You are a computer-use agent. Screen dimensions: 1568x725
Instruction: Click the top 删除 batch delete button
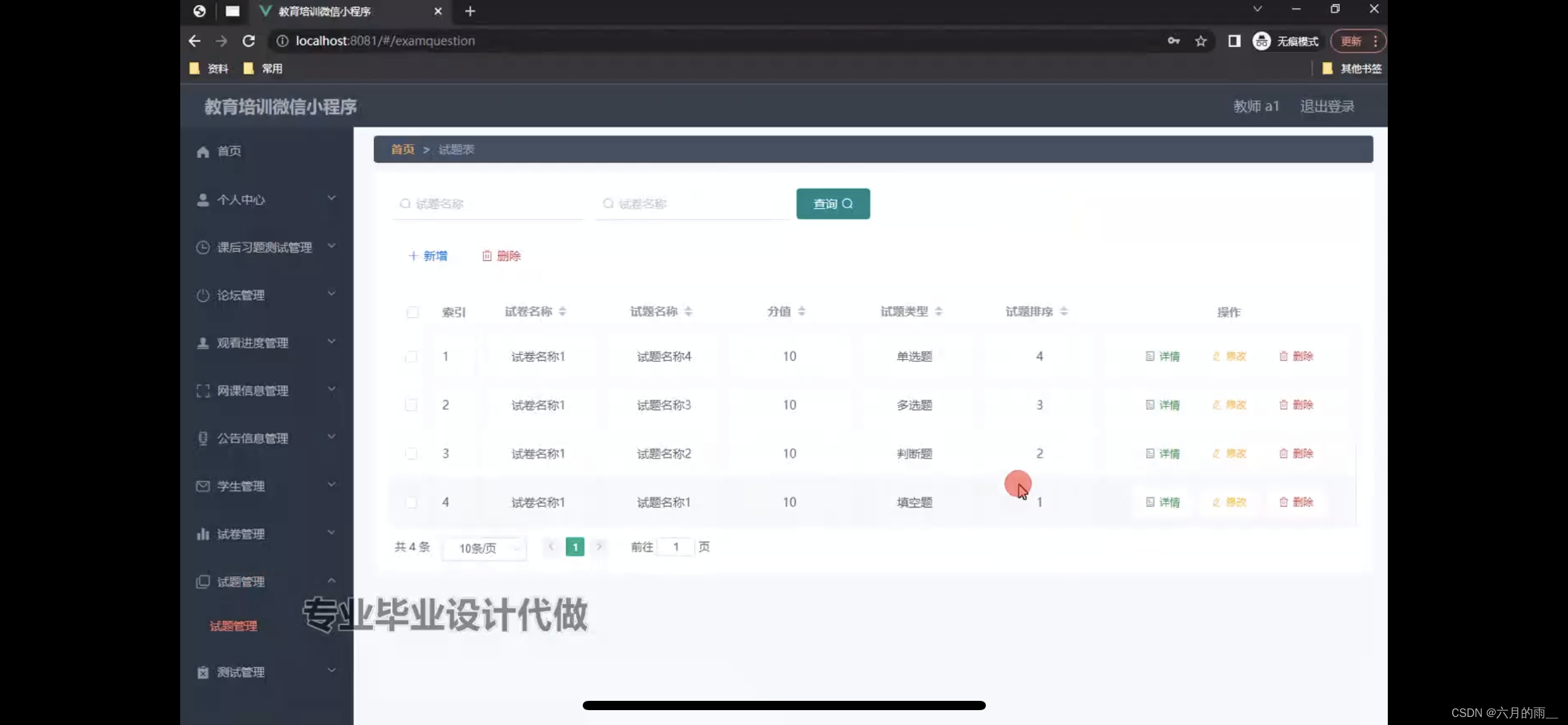pos(502,256)
